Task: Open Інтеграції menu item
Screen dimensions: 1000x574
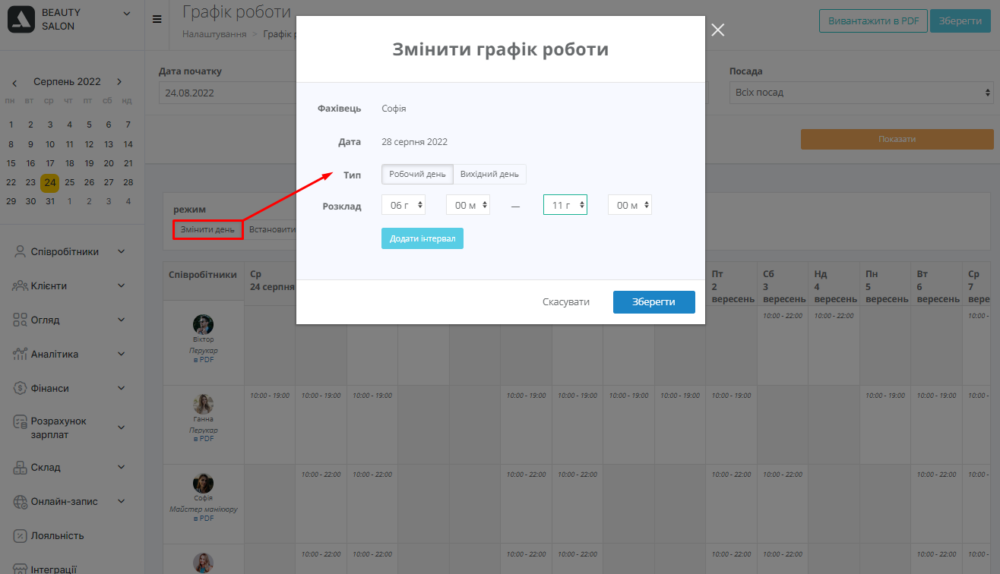Action: click(x=54, y=569)
